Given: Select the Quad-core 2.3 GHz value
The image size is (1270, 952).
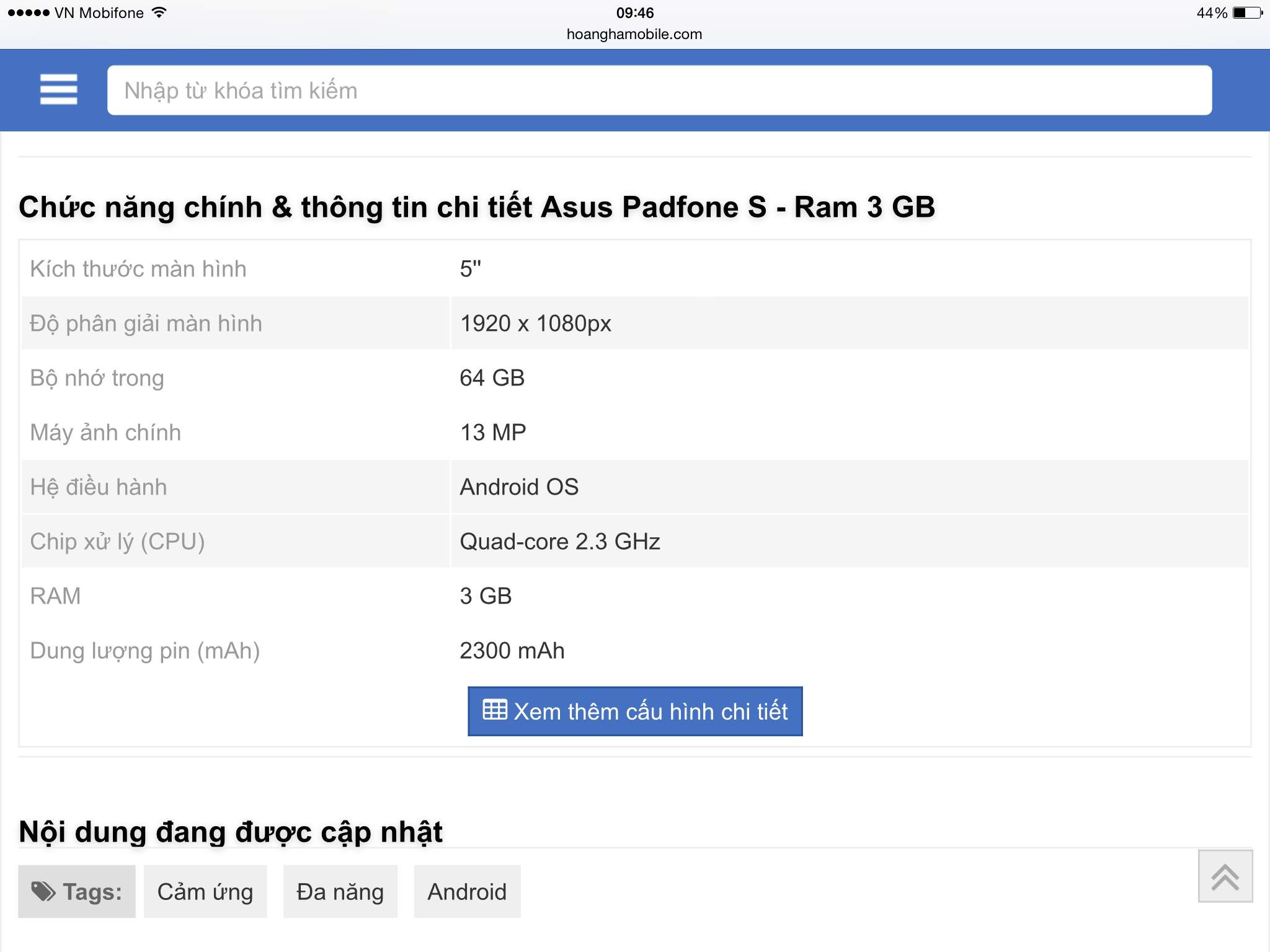Looking at the screenshot, I should pyautogui.click(x=560, y=542).
